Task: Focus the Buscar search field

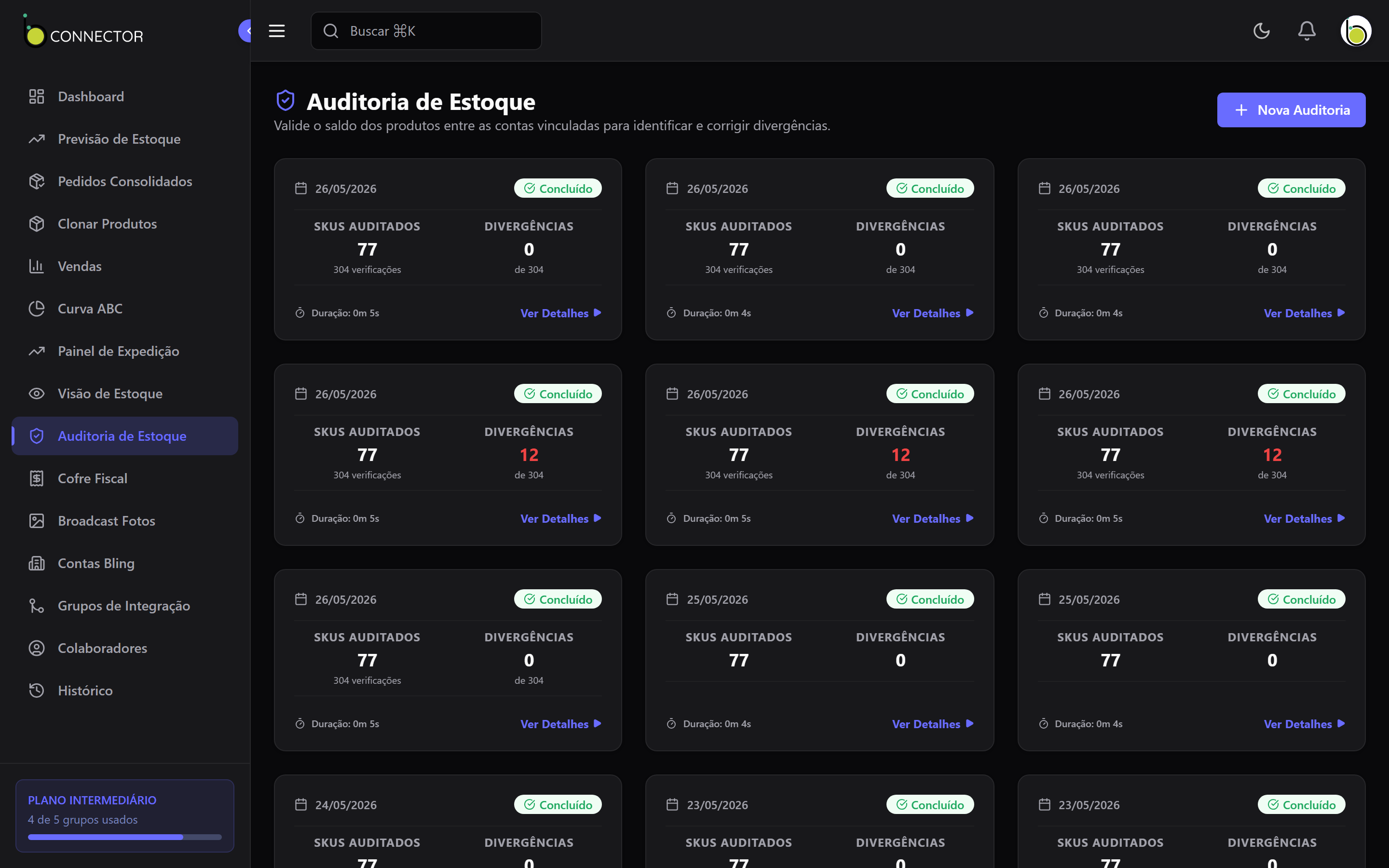Action: [x=426, y=31]
